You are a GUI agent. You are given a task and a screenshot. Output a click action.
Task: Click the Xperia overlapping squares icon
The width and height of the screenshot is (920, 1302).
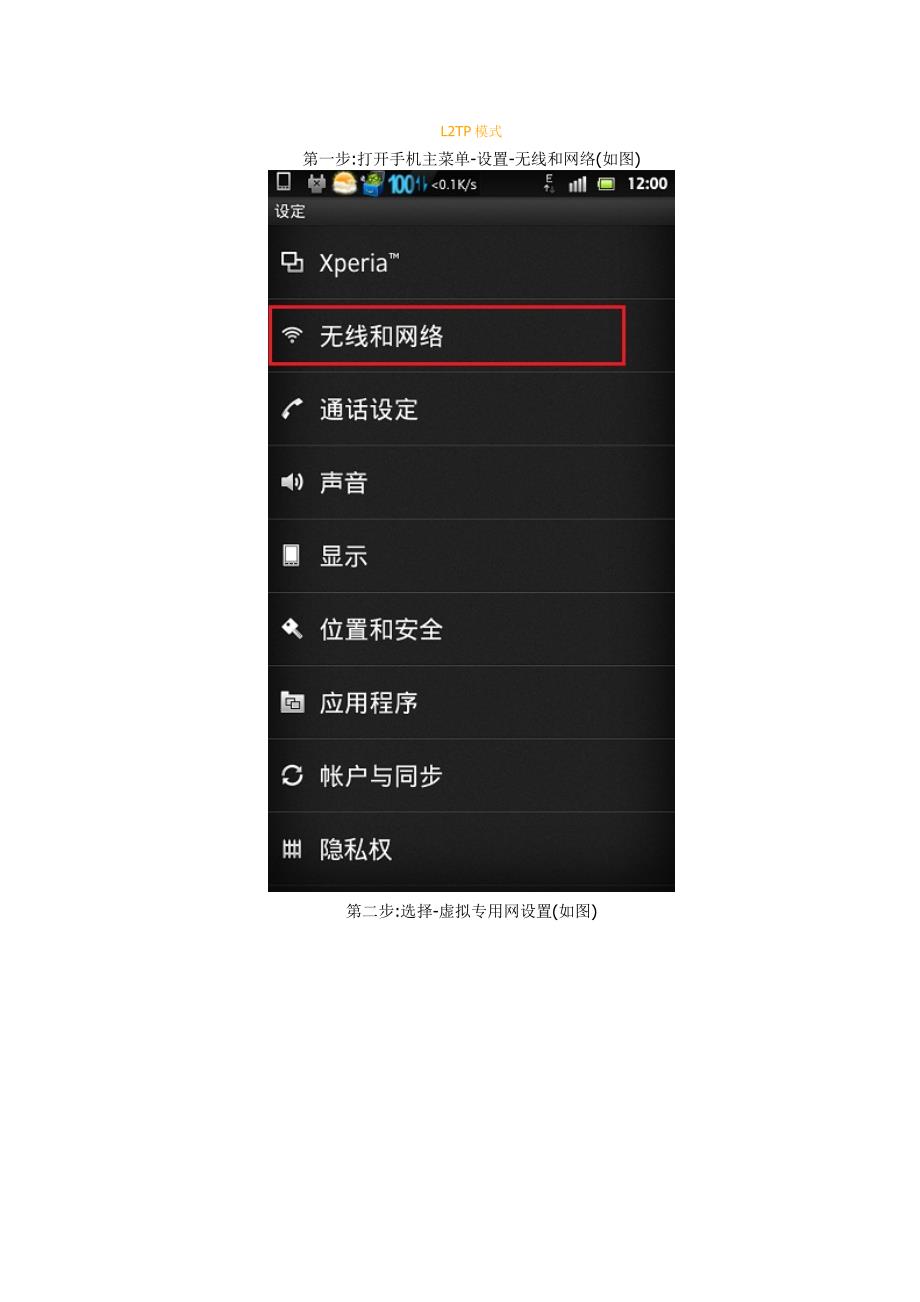click(292, 262)
